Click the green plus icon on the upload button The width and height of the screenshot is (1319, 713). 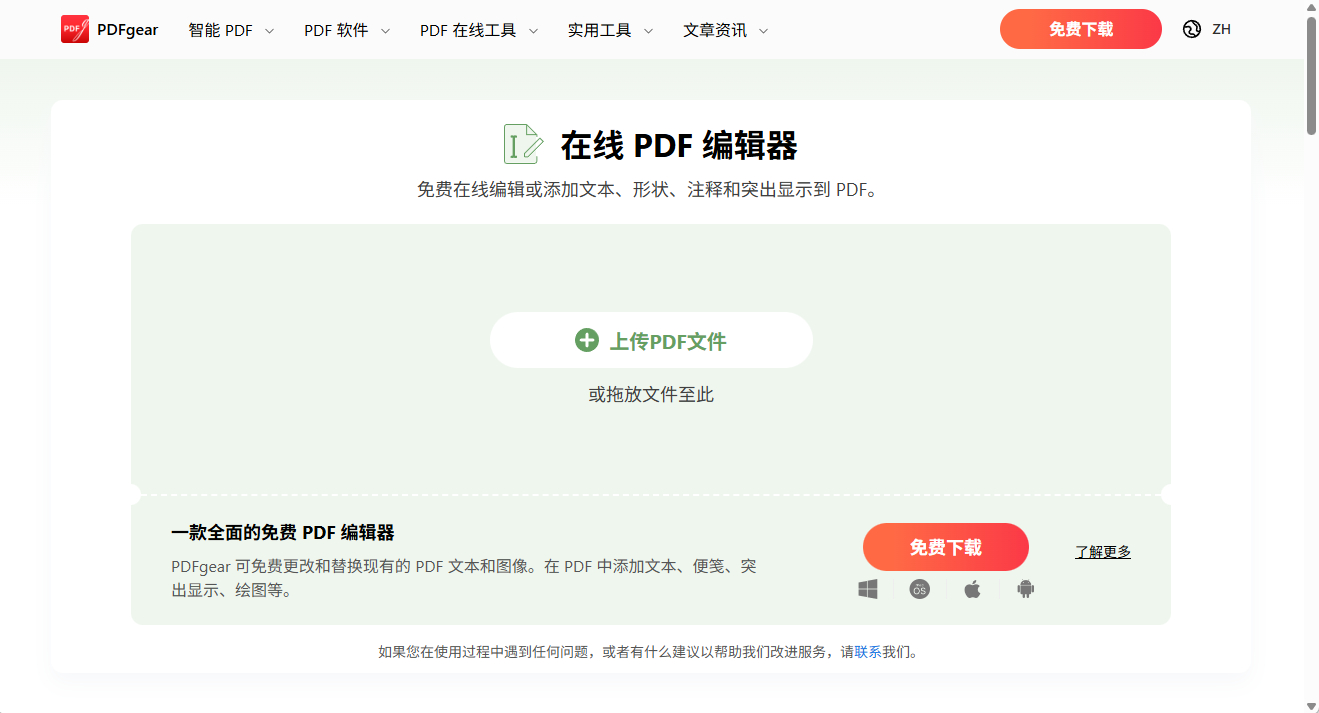pyautogui.click(x=586, y=340)
